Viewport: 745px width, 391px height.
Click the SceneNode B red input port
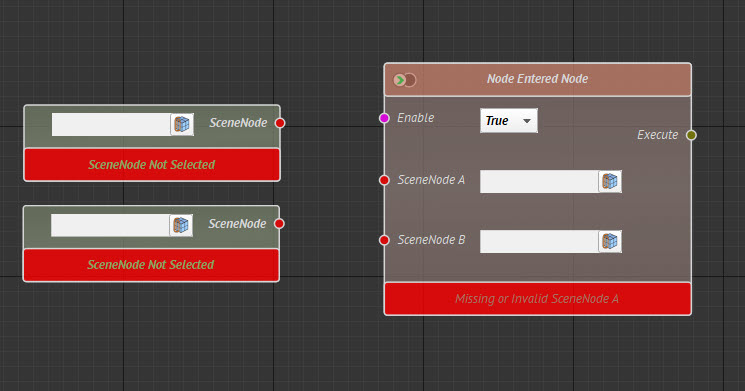click(x=384, y=240)
